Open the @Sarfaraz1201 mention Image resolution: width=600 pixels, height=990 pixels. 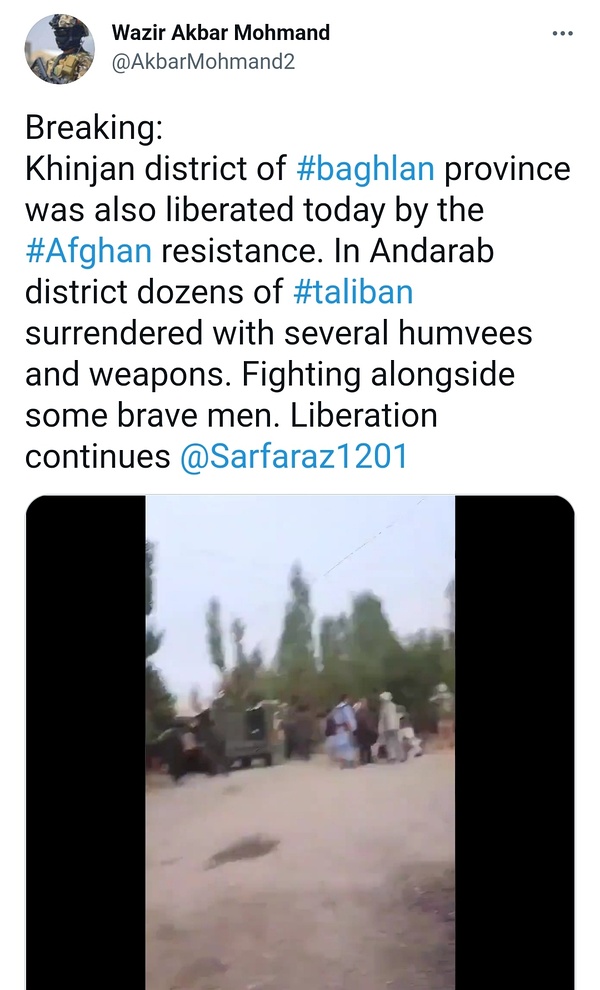(294, 456)
